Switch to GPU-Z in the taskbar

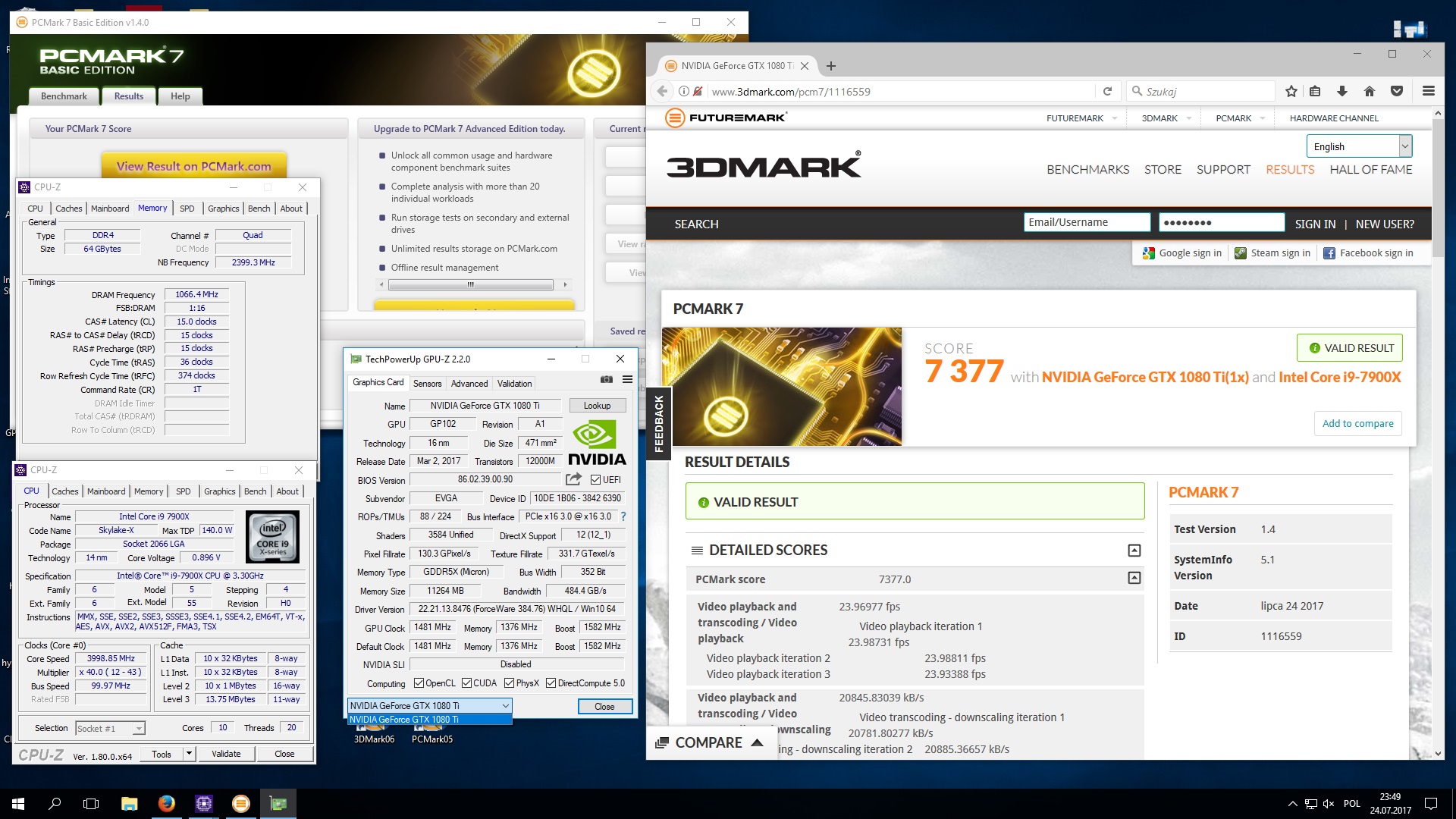278,803
